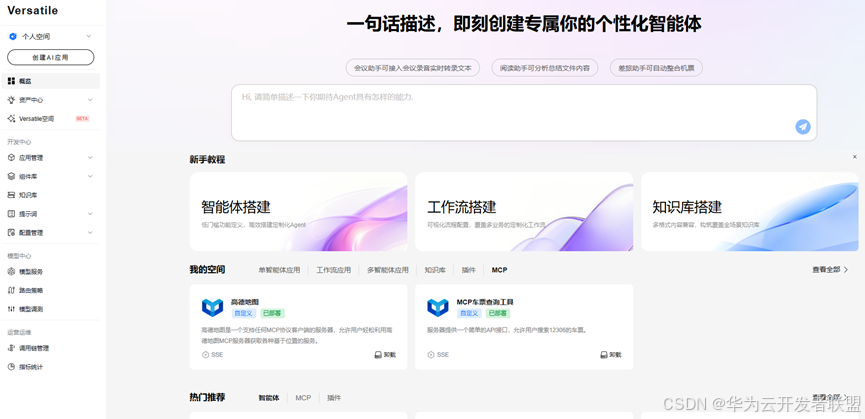Click the 高德地图 card title

click(245, 302)
